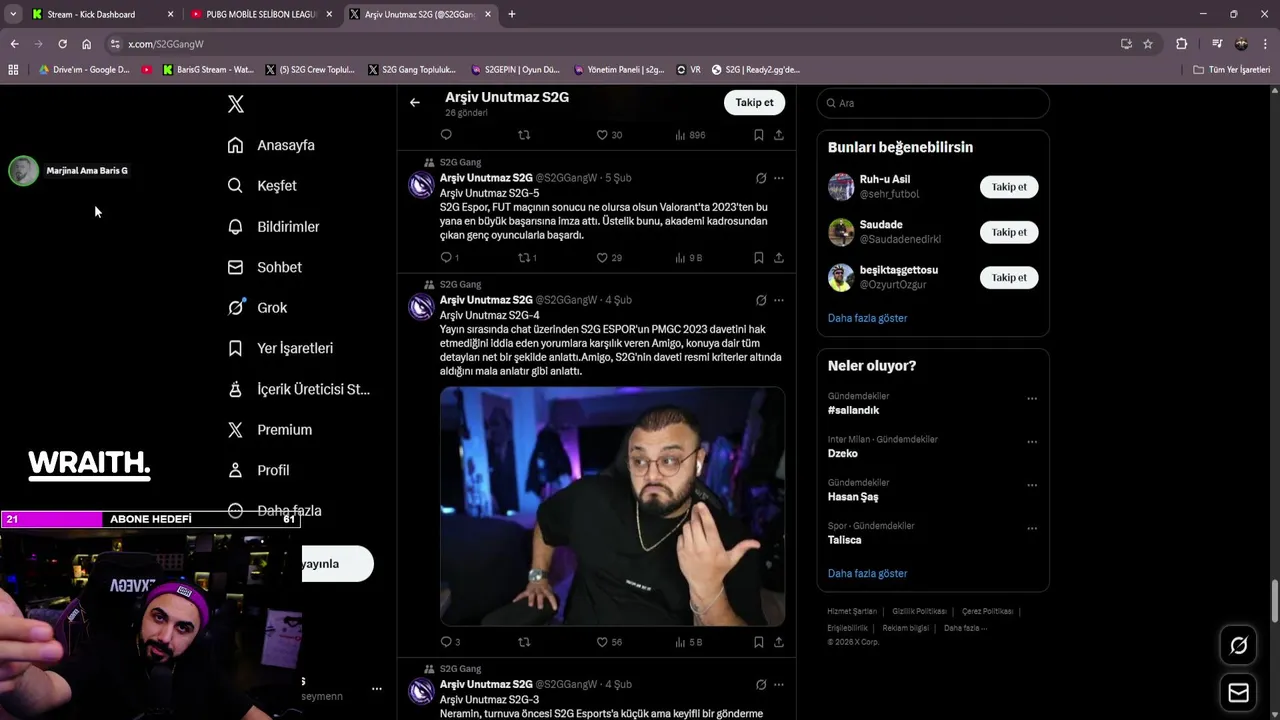
Task: Follow Ruh-u Asil with Takip et
Action: (1009, 187)
